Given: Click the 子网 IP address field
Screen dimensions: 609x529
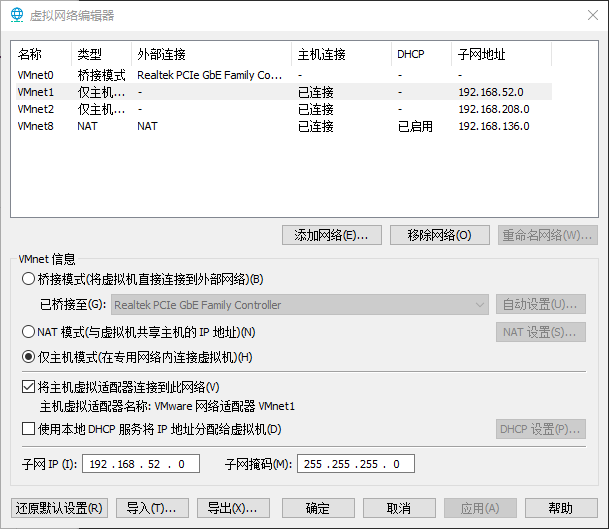Looking at the screenshot, I should click(x=141, y=464).
